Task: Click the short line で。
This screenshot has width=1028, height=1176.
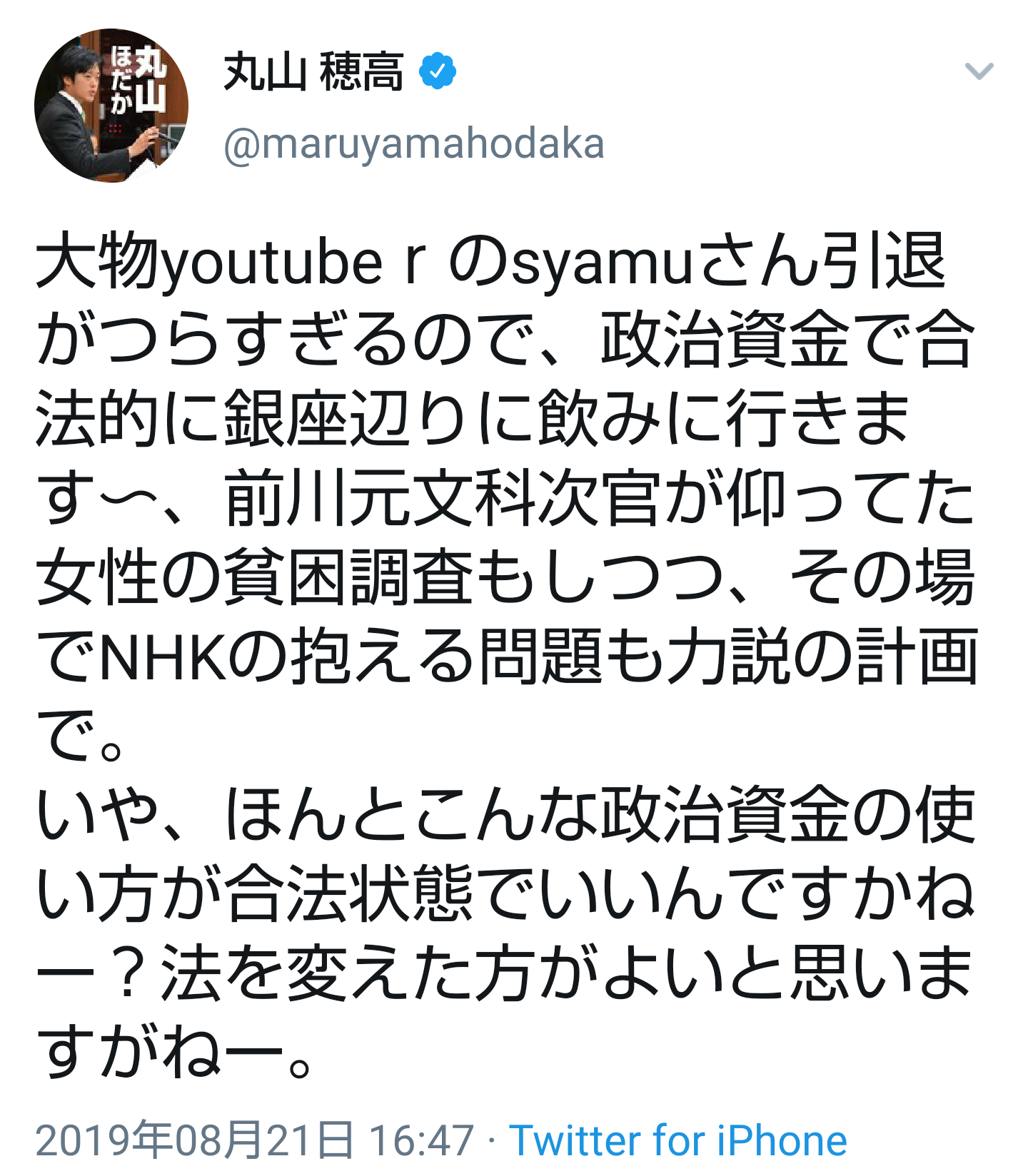Action: pyautogui.click(x=81, y=734)
